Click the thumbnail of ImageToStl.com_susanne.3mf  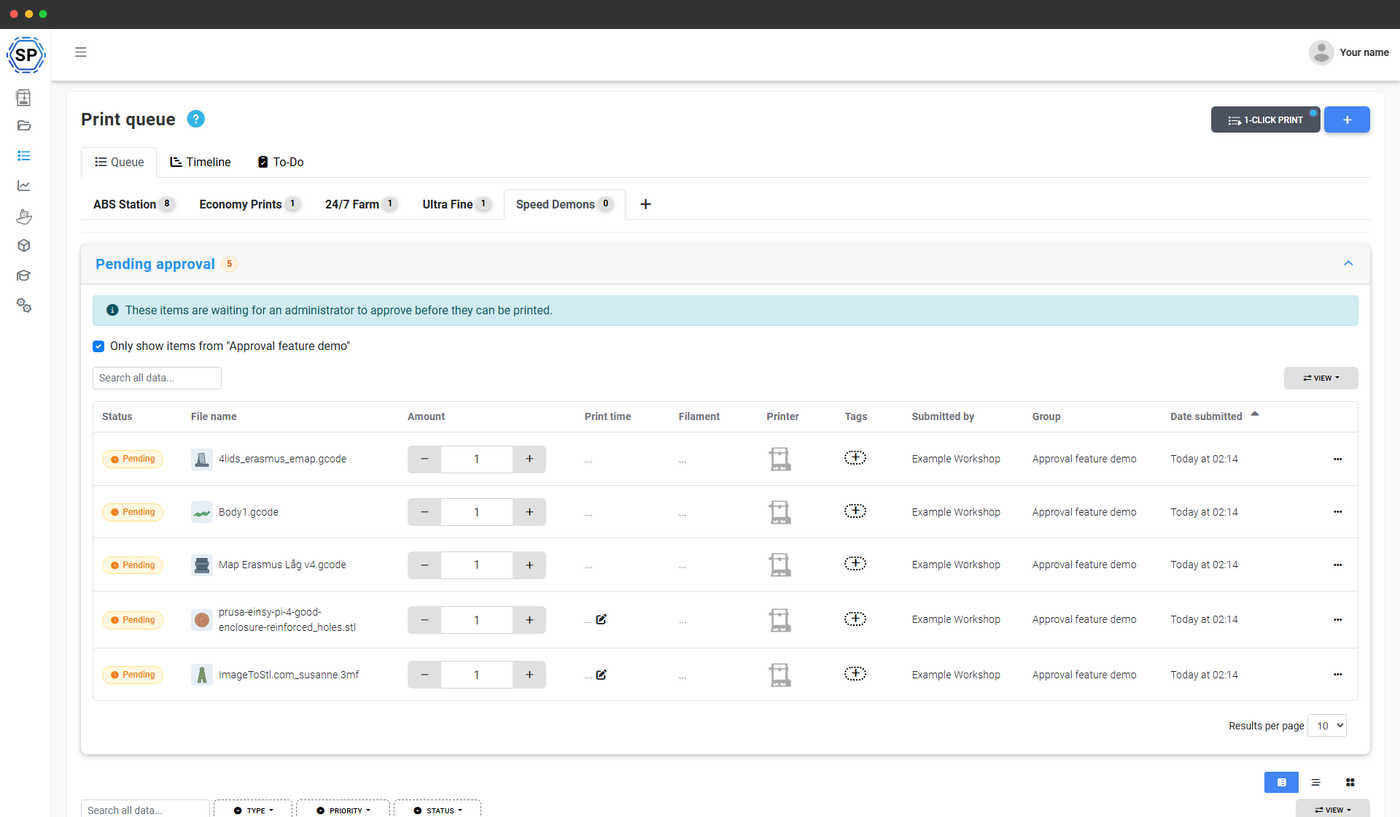pos(202,675)
